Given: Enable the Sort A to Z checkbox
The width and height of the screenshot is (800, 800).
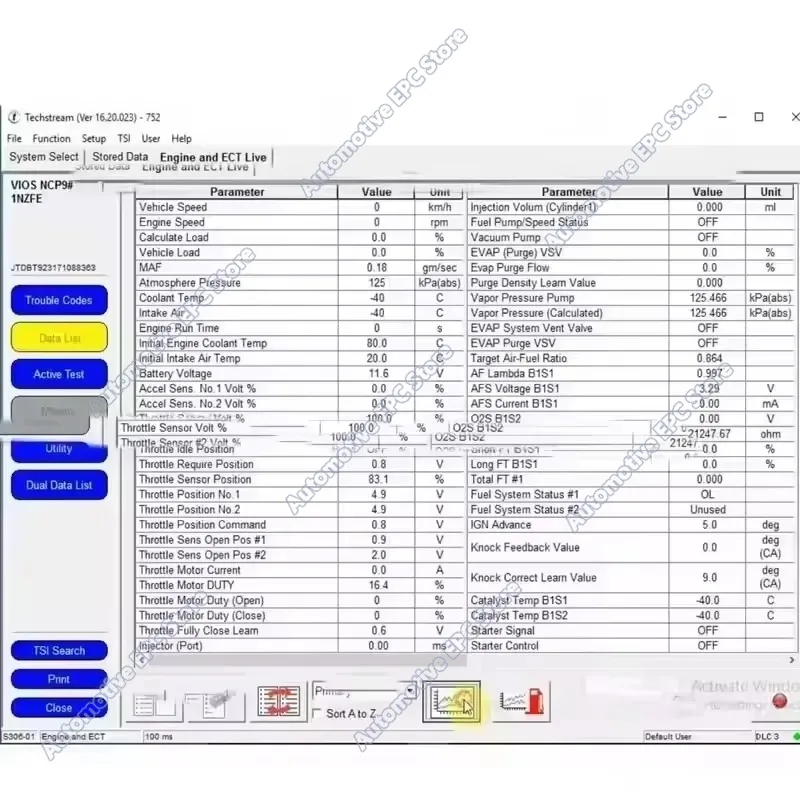Looking at the screenshot, I should (x=317, y=713).
